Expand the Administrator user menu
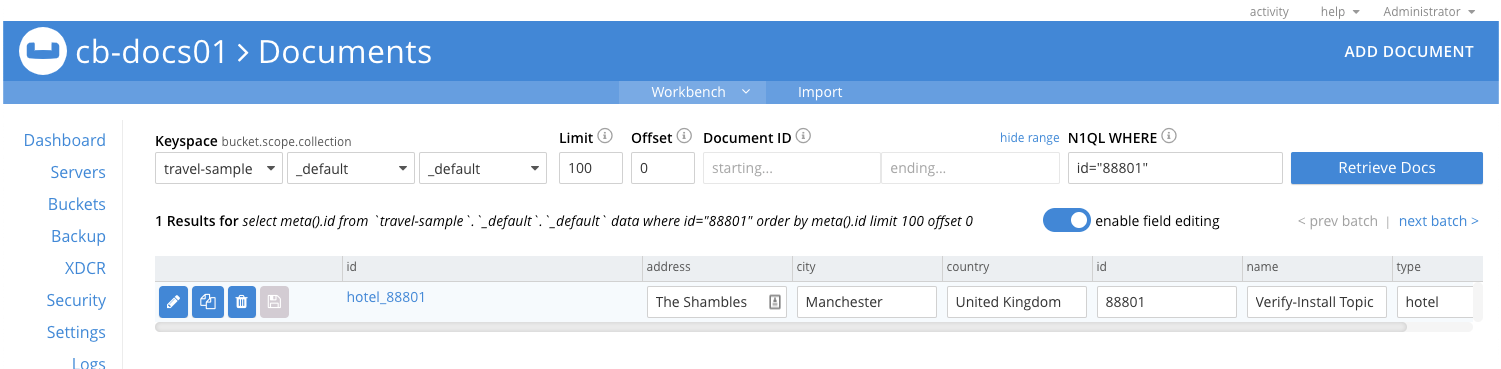This screenshot has height=369, width=1501. [x=1429, y=11]
